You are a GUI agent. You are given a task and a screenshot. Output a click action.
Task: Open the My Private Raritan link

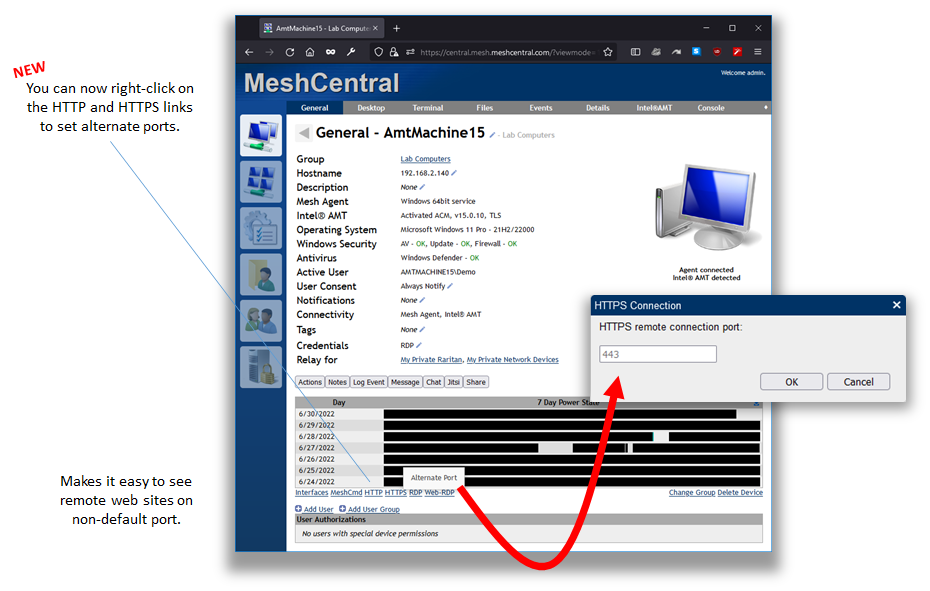[431, 360]
